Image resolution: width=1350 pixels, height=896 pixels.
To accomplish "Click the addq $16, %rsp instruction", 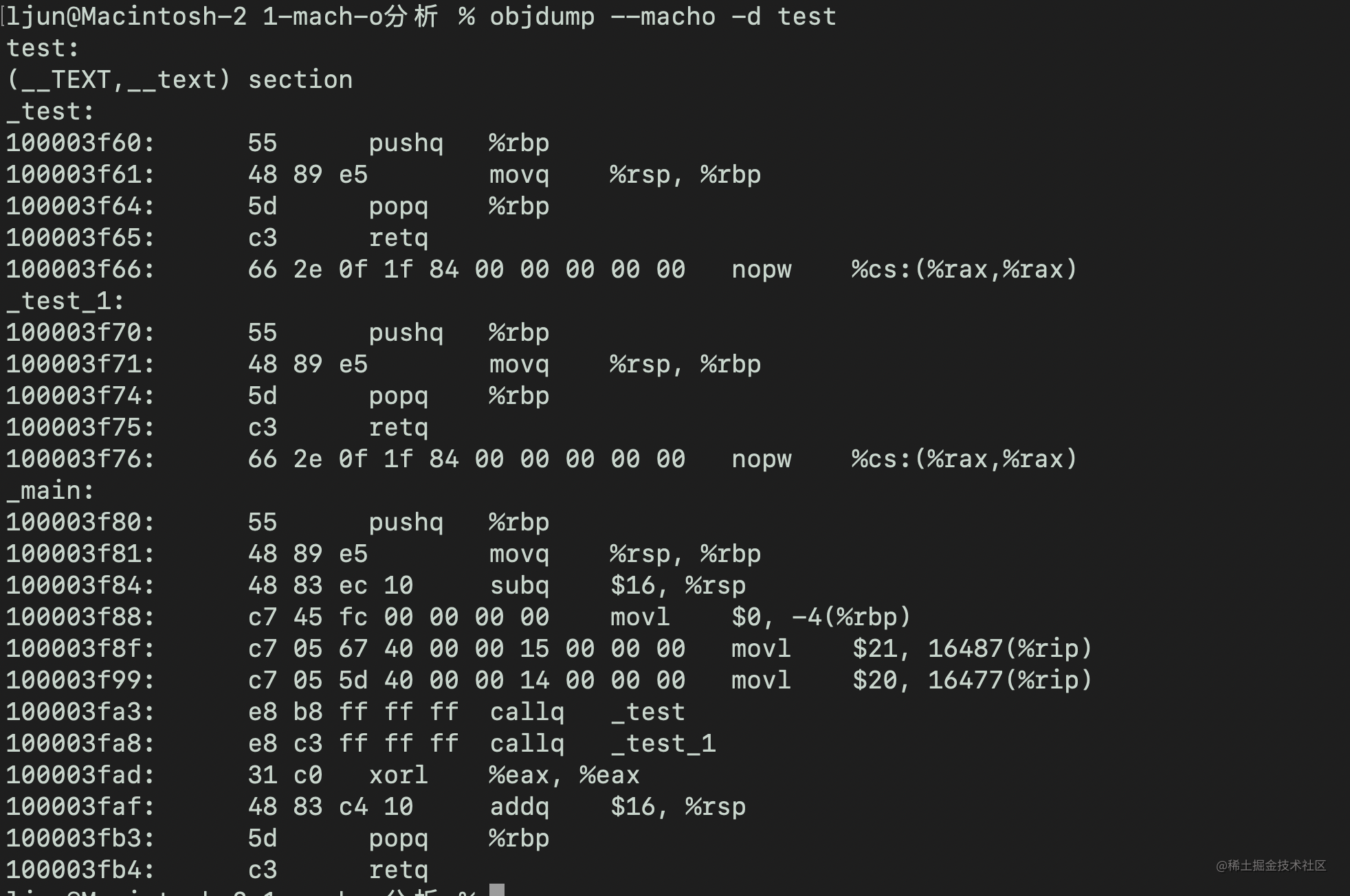I will click(618, 807).
